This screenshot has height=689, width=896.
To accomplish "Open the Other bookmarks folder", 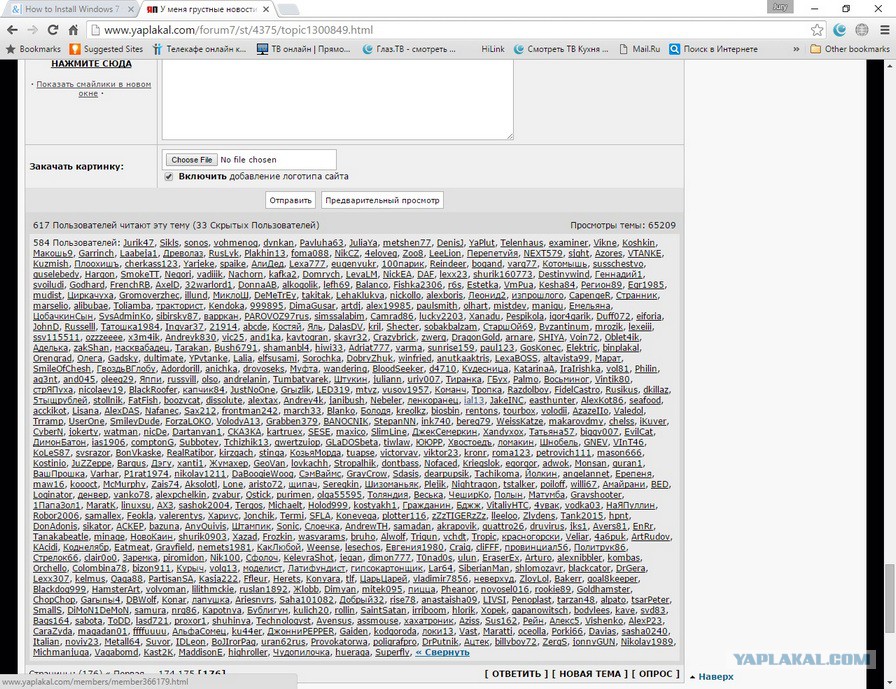I will click(850, 49).
